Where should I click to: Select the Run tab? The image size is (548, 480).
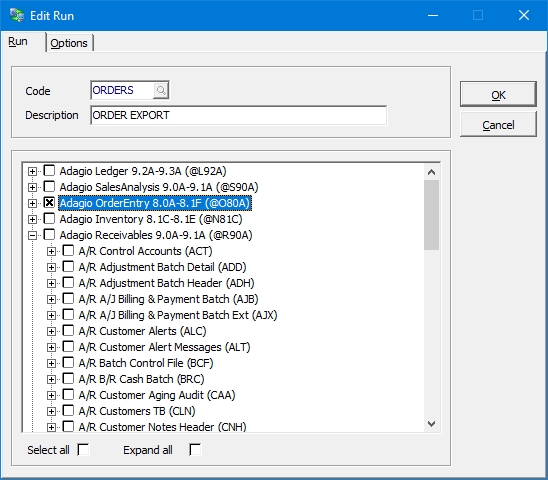click(x=18, y=41)
